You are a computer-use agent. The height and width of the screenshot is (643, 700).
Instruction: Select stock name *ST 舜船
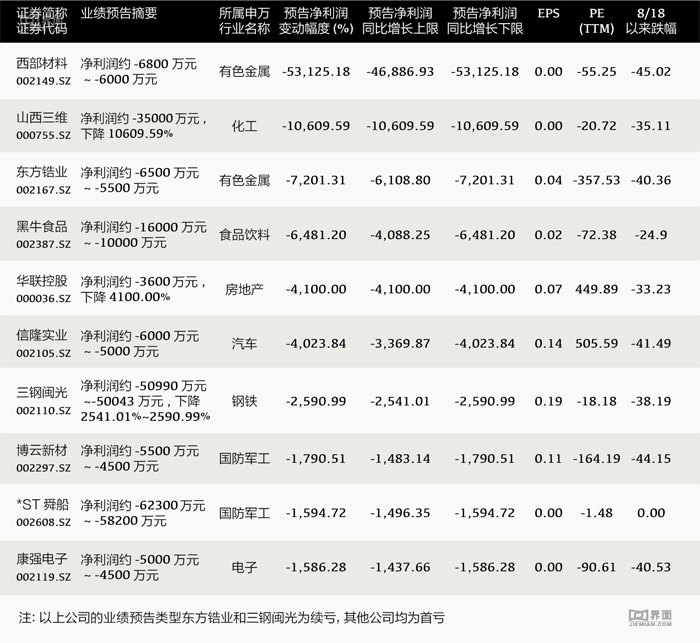pos(42,505)
